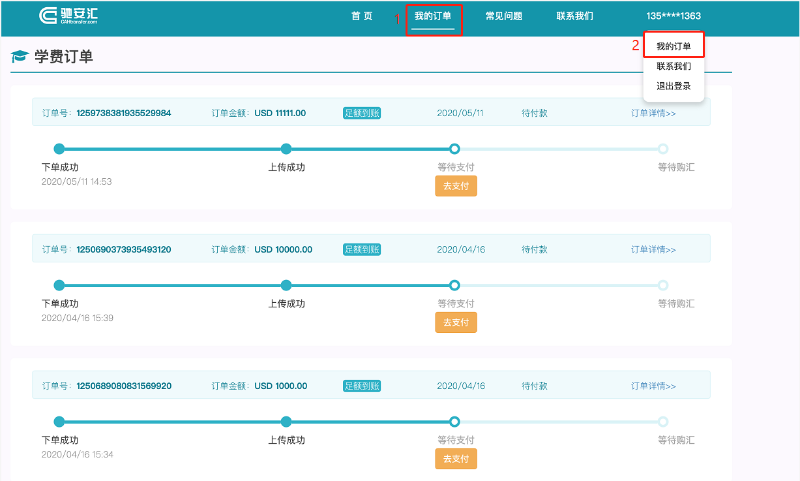
Task: Open 常见问题 in the navigation bar
Action: click(x=503, y=16)
